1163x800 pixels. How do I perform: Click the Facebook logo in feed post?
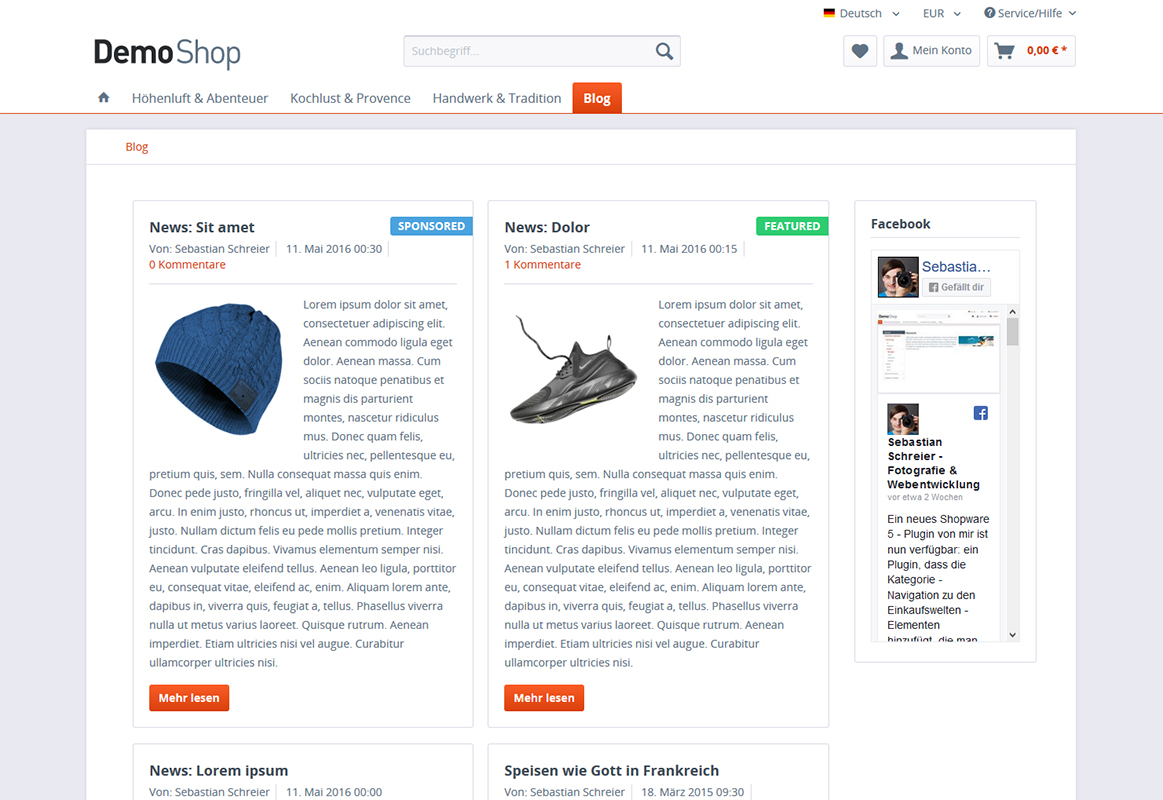pyautogui.click(x=981, y=413)
